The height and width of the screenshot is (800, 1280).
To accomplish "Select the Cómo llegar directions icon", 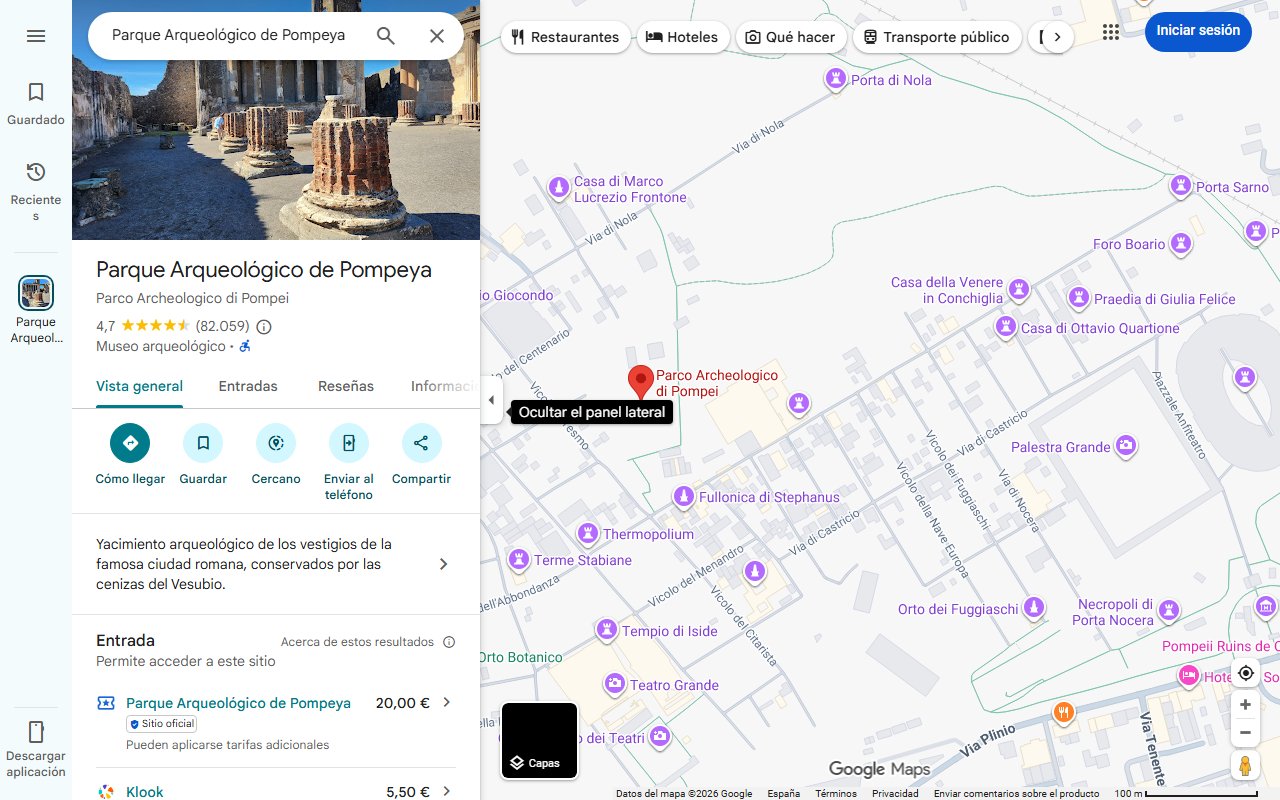I will coord(130,442).
